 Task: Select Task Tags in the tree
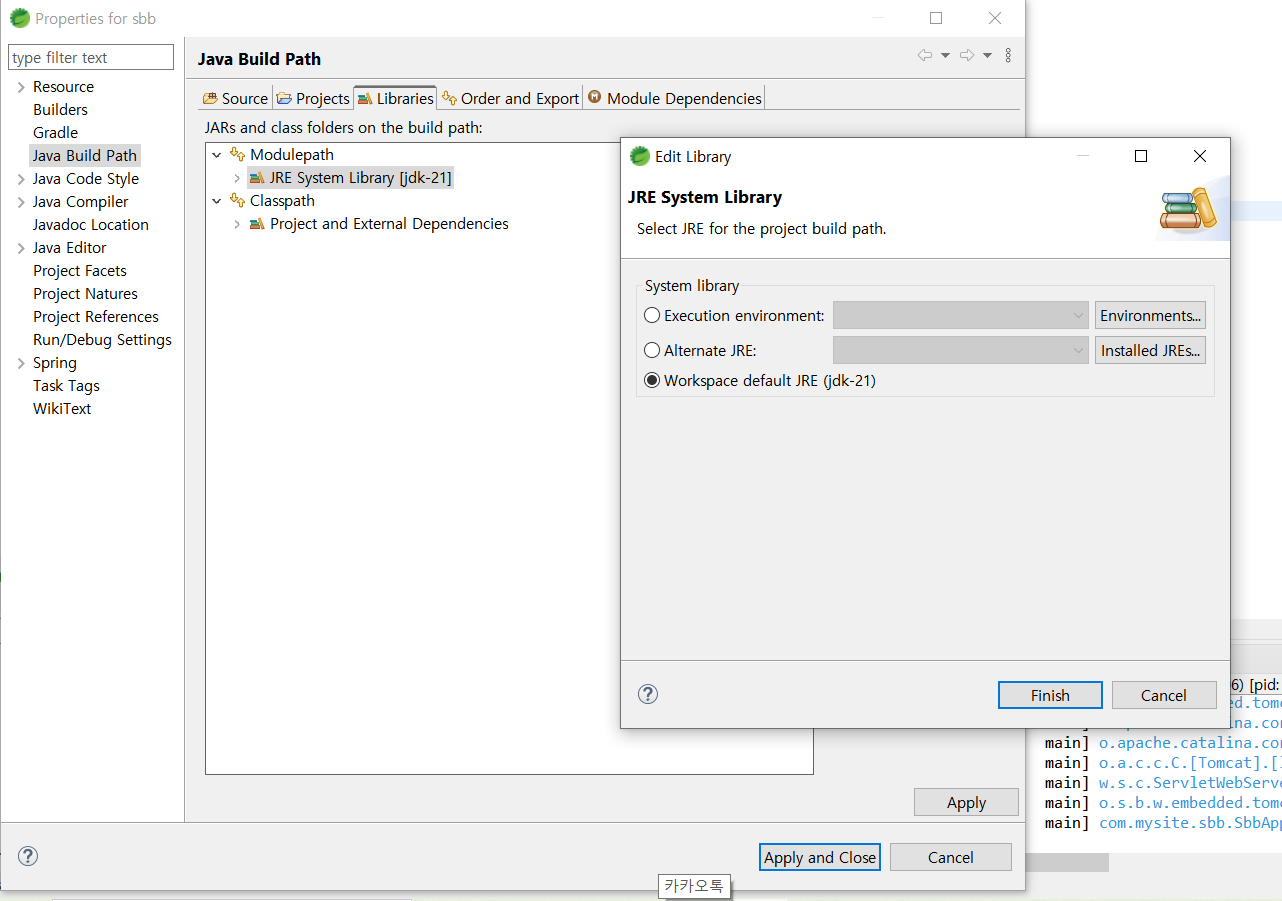[x=66, y=386]
